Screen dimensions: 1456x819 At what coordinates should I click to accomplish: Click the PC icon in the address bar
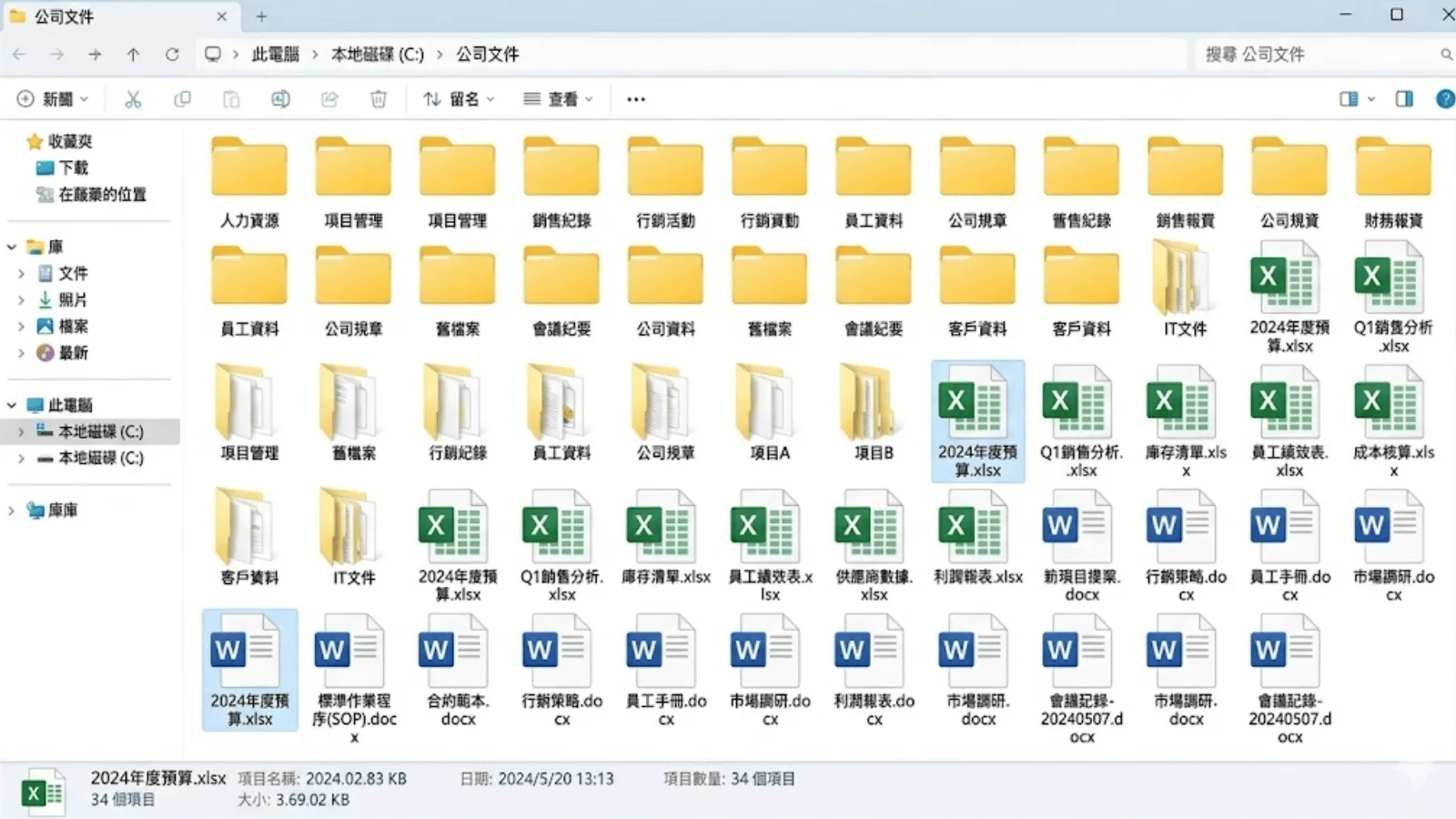click(x=213, y=55)
